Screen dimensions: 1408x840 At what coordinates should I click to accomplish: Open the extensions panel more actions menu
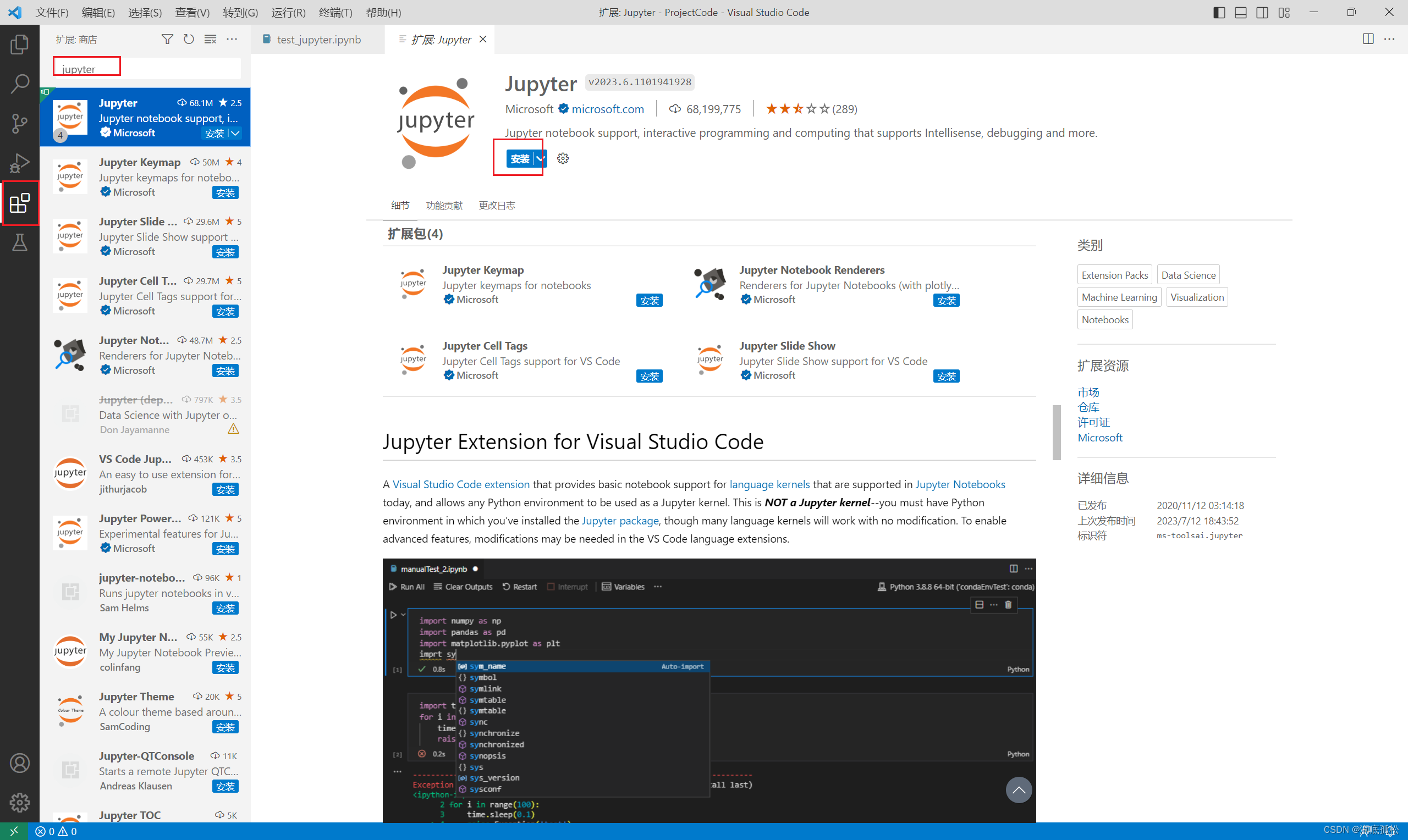point(232,39)
